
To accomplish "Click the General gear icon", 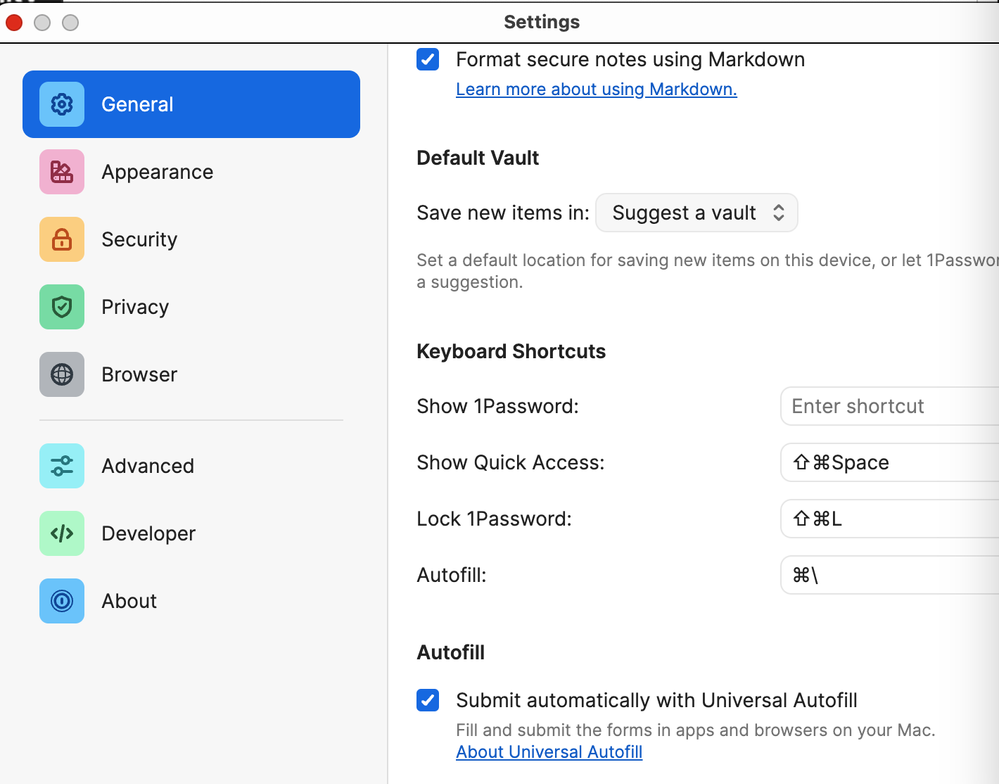I will pyautogui.click(x=62, y=104).
